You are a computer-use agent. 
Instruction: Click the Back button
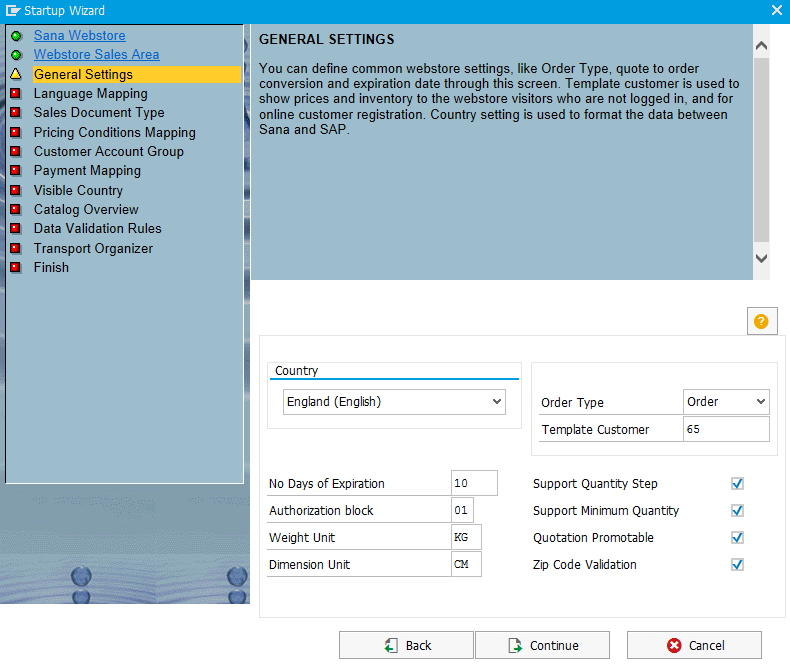(x=406, y=645)
